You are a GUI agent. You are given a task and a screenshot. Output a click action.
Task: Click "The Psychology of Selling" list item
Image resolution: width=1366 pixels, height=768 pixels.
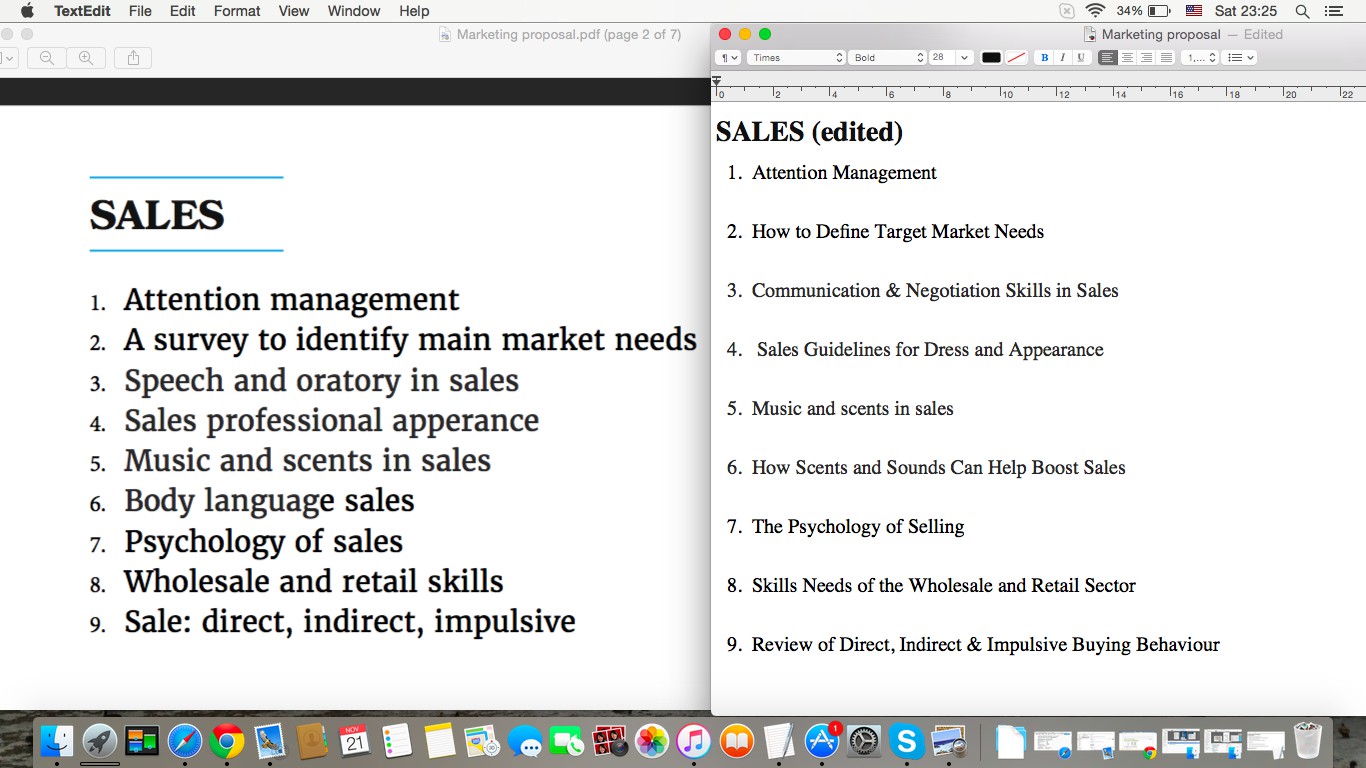pyautogui.click(x=858, y=527)
